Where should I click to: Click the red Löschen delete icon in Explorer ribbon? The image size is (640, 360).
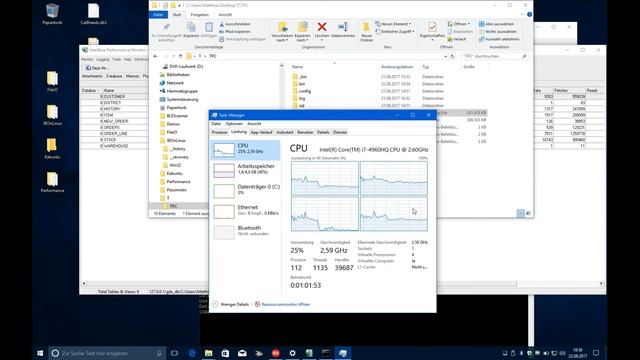322,27
